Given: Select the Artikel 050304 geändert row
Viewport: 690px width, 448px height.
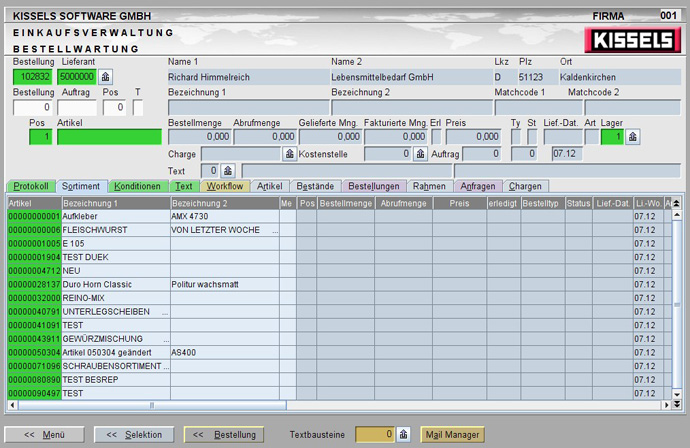Looking at the screenshot, I should pyautogui.click(x=339, y=353).
